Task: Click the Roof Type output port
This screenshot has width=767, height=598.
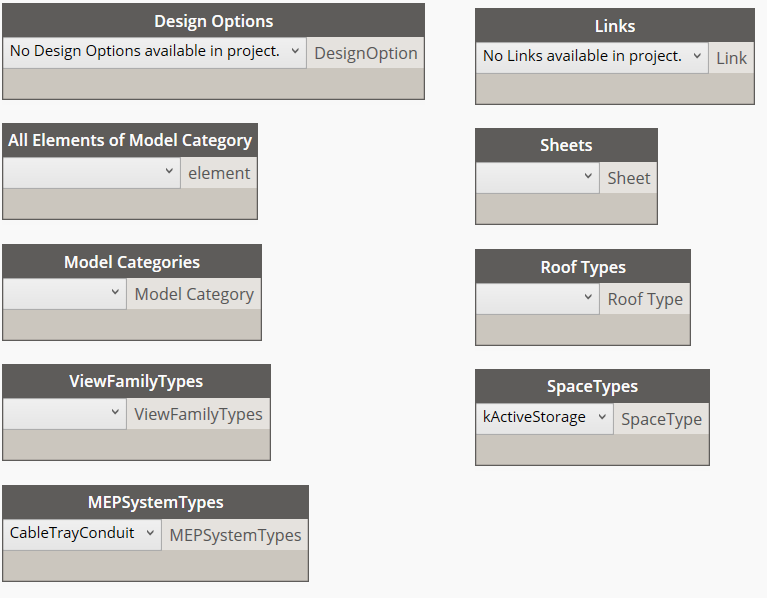Action: (645, 299)
